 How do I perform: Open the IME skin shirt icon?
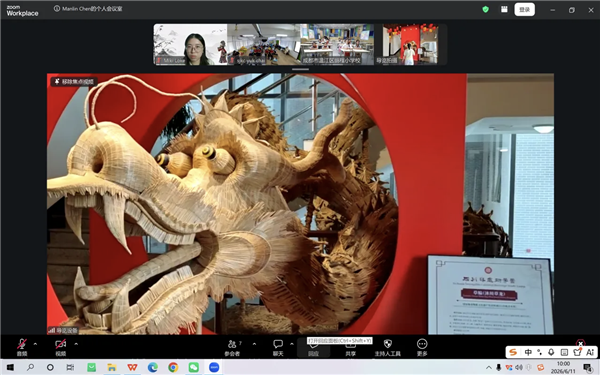click(577, 352)
